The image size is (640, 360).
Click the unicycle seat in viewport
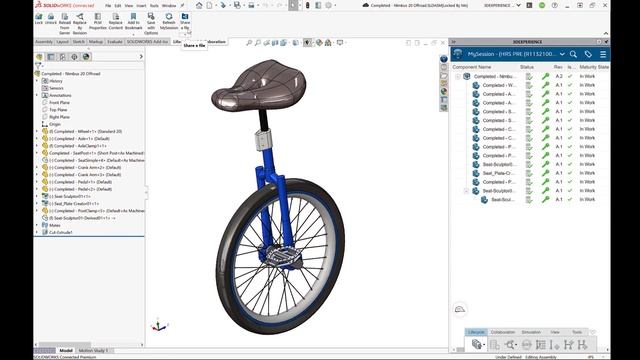coord(258,85)
